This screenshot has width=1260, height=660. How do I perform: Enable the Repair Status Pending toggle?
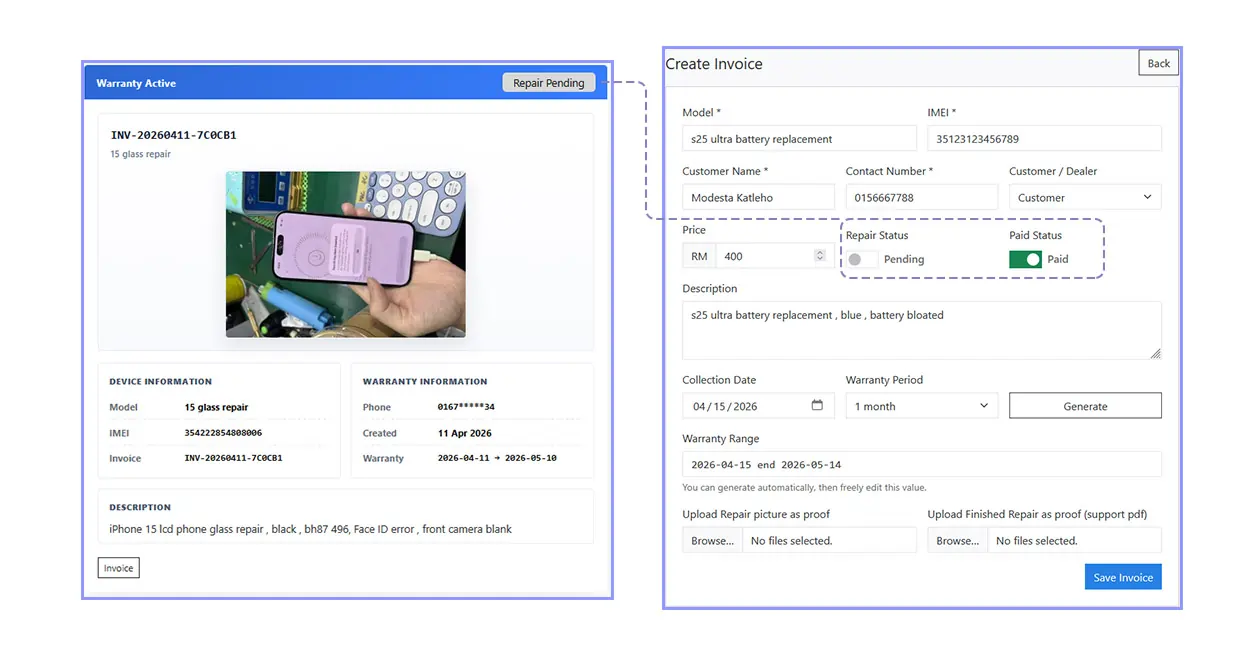point(860,259)
